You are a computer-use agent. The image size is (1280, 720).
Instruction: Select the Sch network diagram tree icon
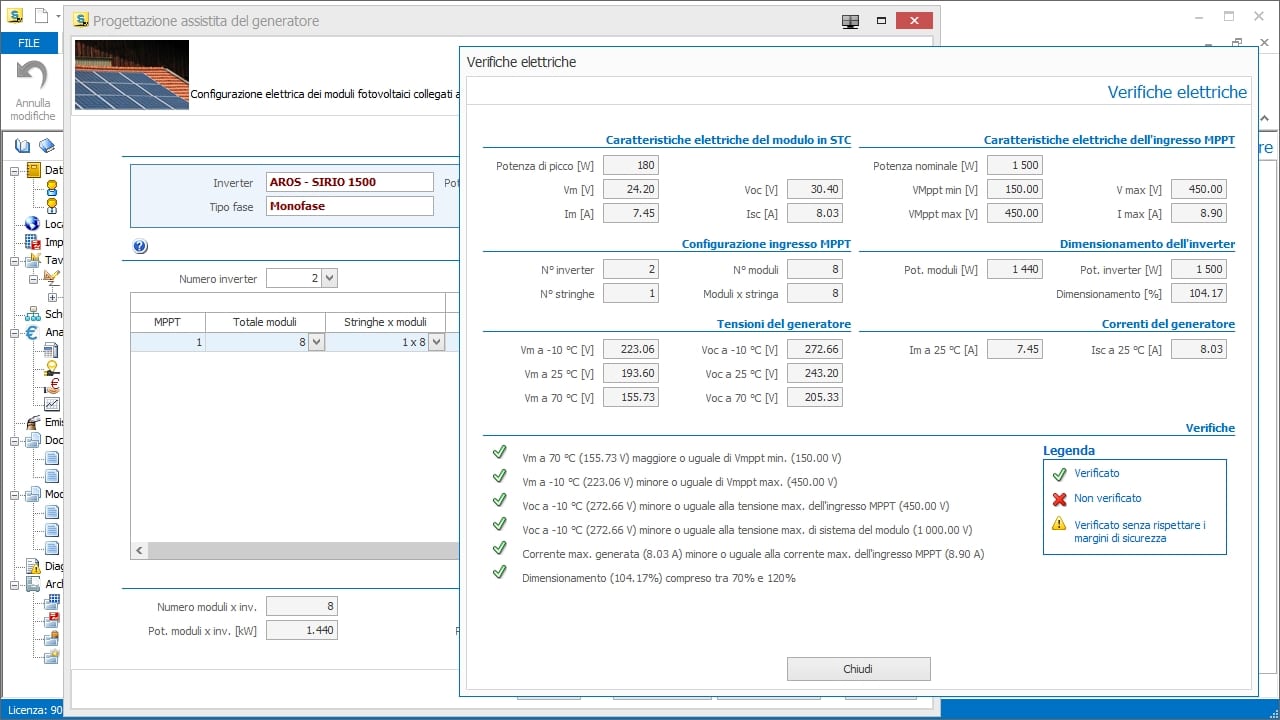33,314
